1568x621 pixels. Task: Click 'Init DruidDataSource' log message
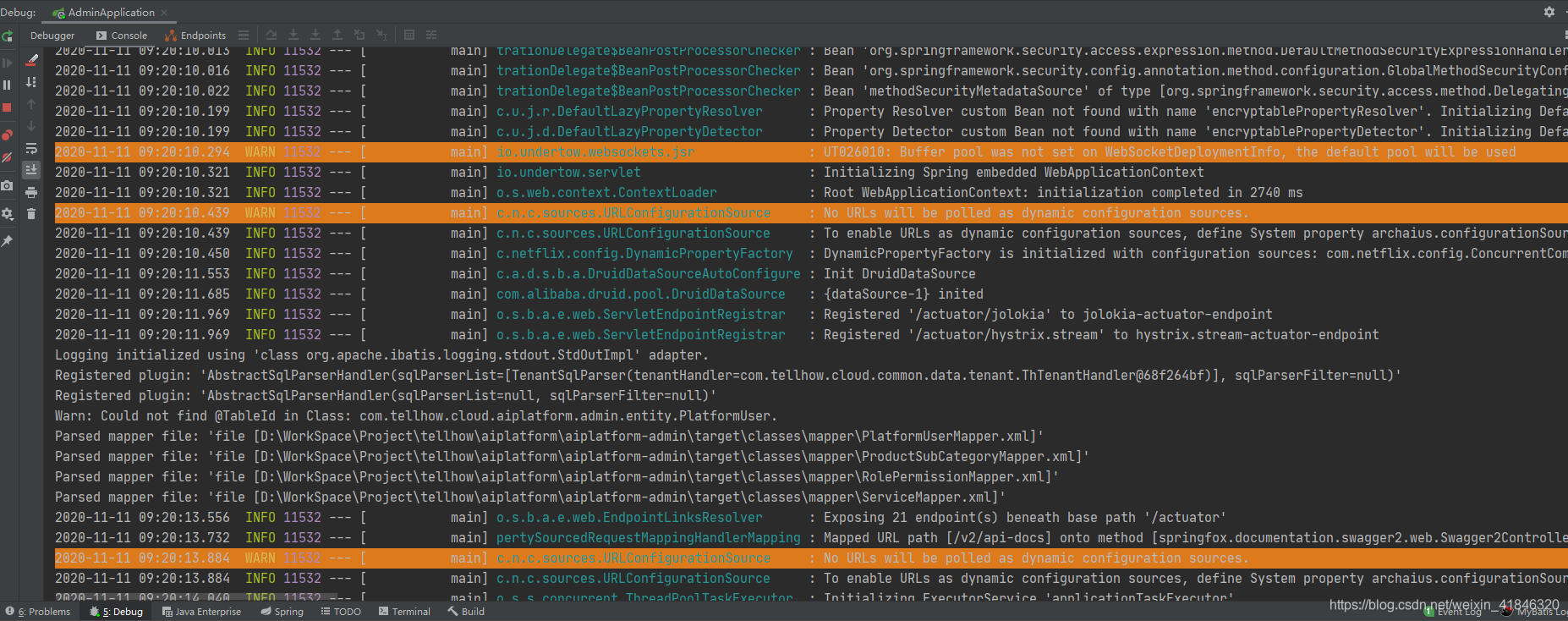point(900,274)
